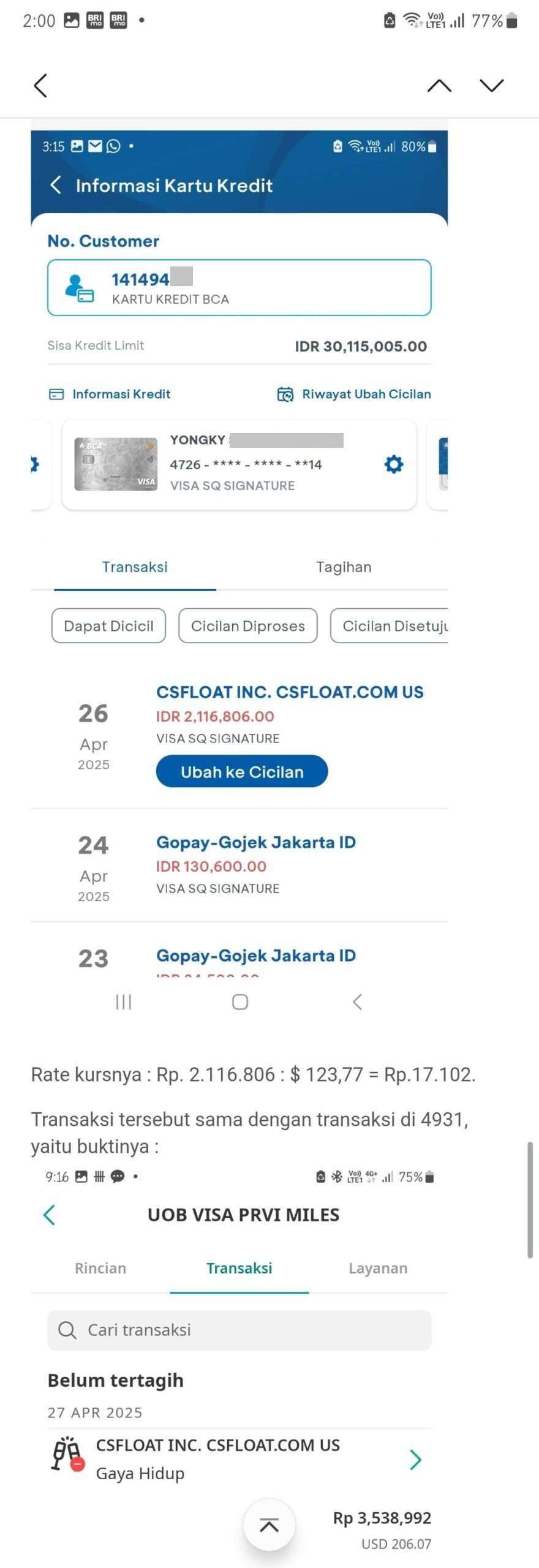
Task: Switch to the Tagihan tab
Action: pos(344,567)
